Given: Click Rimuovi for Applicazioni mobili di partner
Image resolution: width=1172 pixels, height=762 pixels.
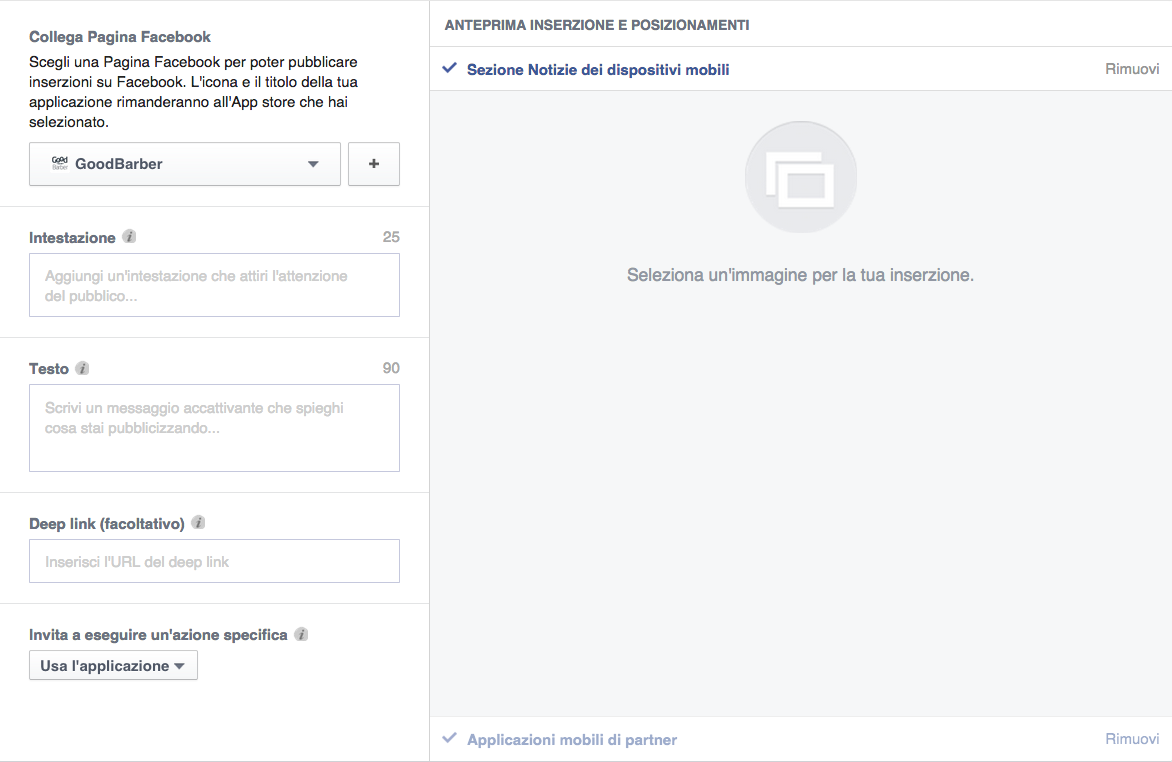Looking at the screenshot, I should (1132, 739).
